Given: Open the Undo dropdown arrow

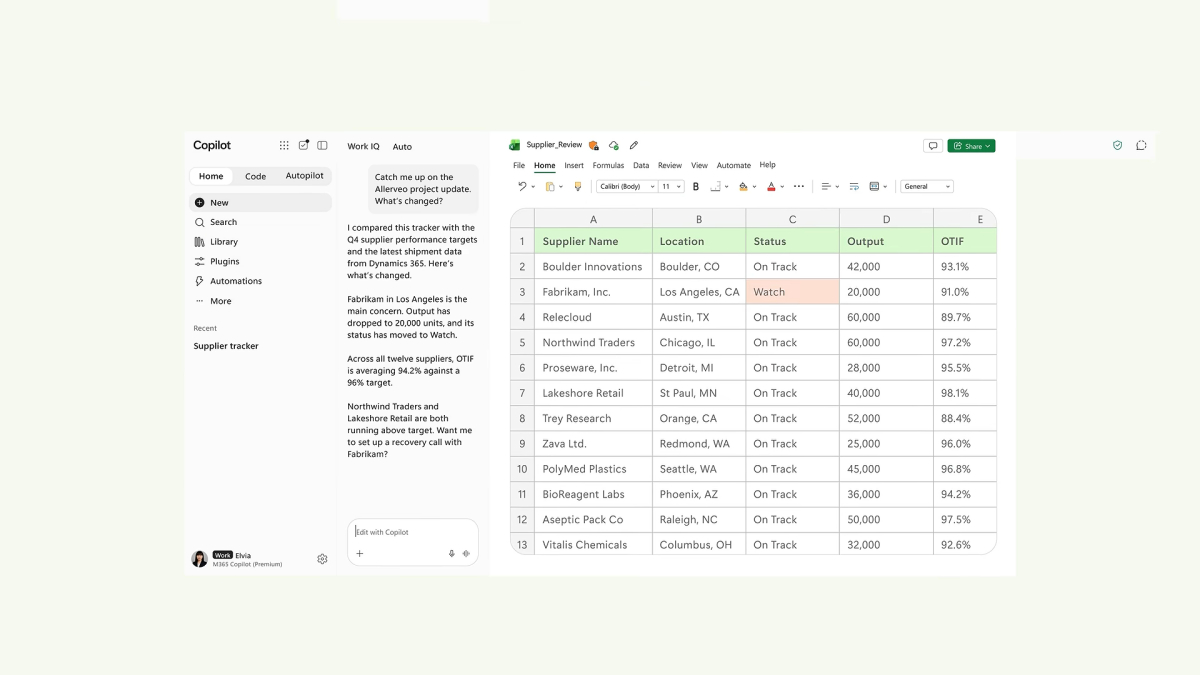Looking at the screenshot, I should coord(533,187).
